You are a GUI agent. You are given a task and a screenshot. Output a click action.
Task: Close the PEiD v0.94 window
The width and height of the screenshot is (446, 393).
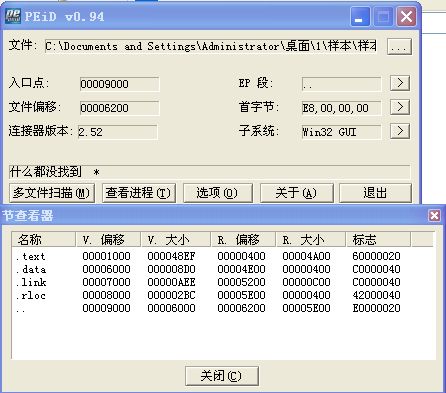406,17
